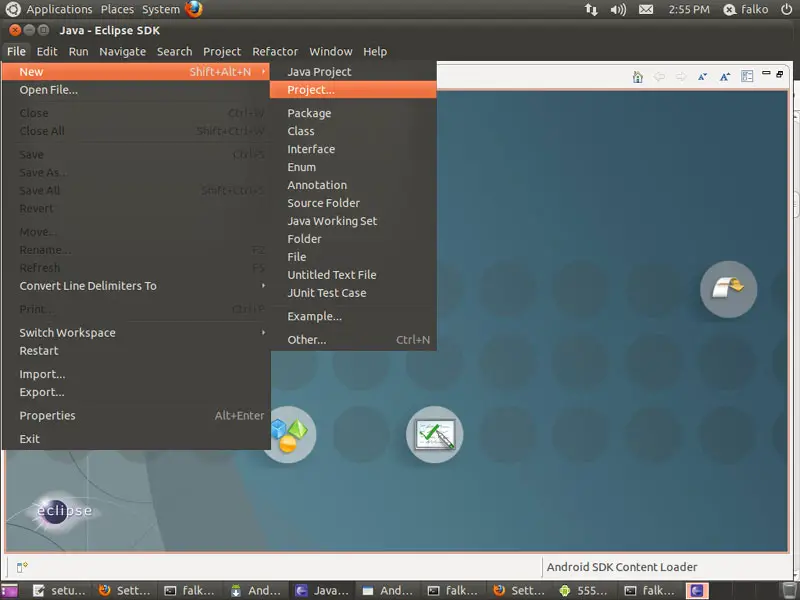
Task: Open the System menu in top panel
Action: (161, 10)
